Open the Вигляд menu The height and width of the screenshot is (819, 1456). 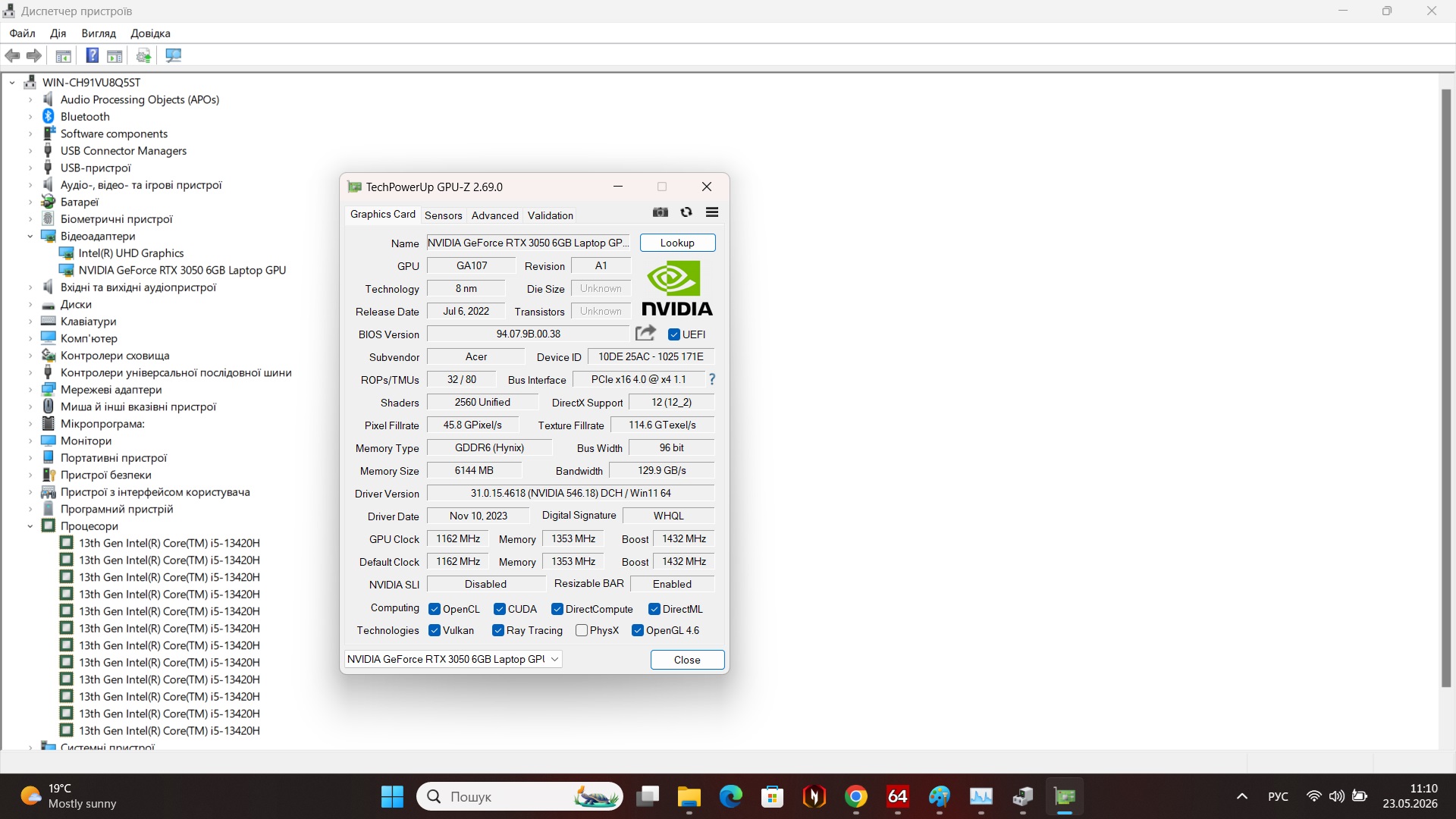point(99,33)
